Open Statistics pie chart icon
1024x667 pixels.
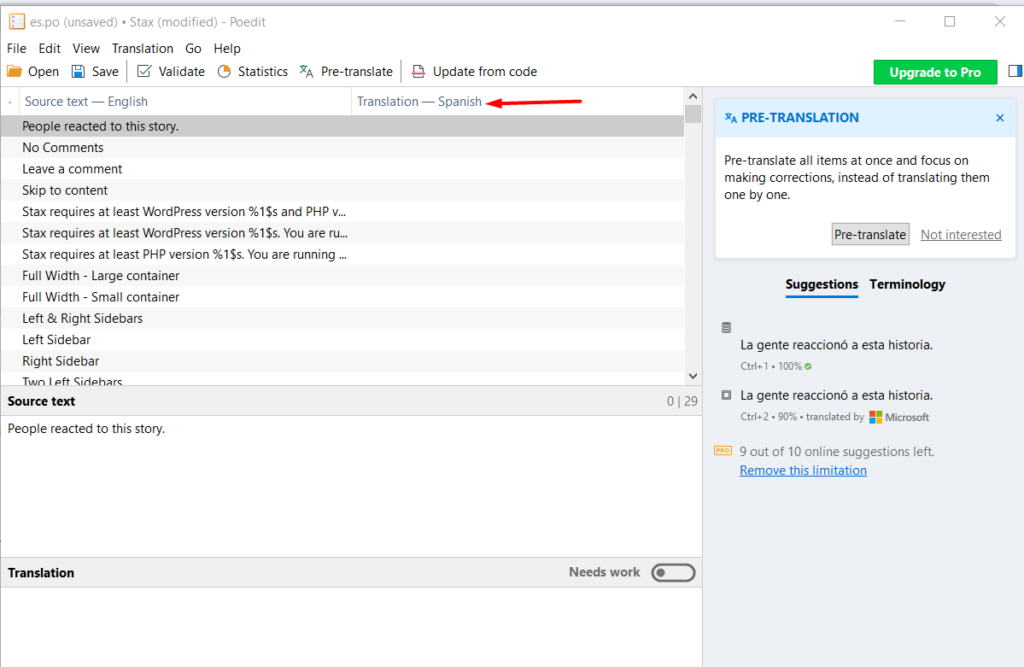tap(224, 71)
